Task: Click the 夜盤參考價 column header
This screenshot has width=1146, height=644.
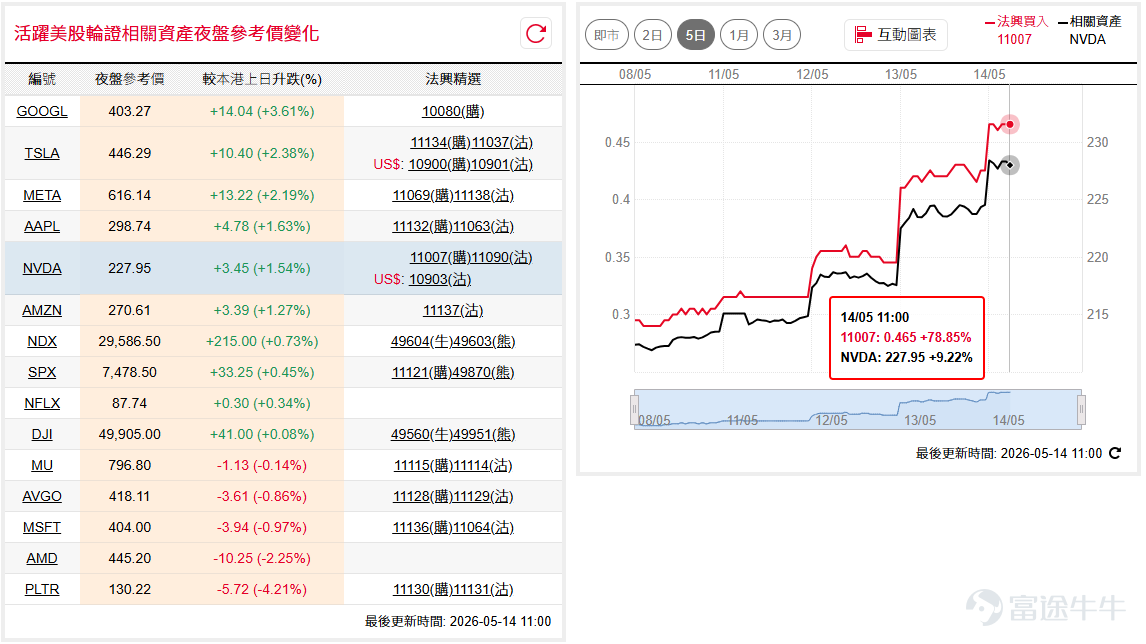Action: pyautogui.click(x=129, y=79)
